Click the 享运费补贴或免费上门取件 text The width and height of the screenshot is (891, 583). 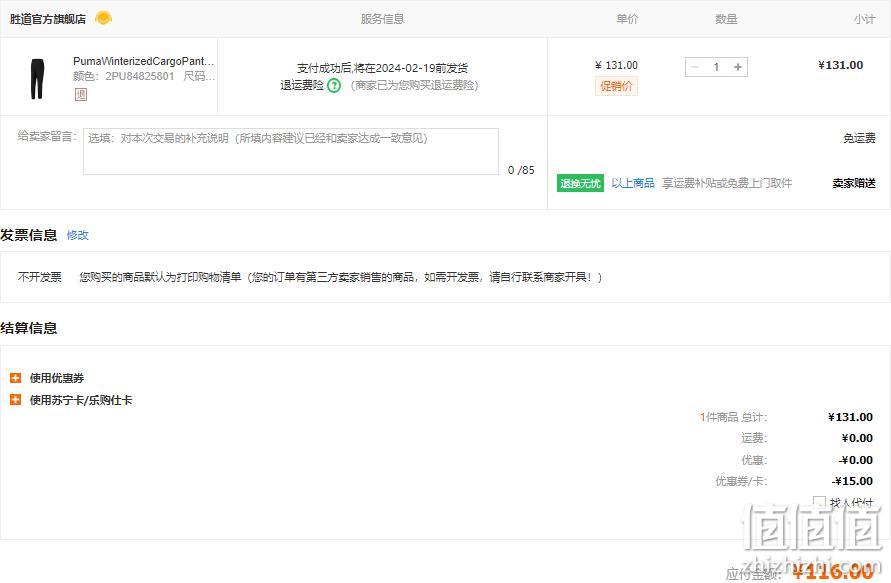(x=727, y=183)
